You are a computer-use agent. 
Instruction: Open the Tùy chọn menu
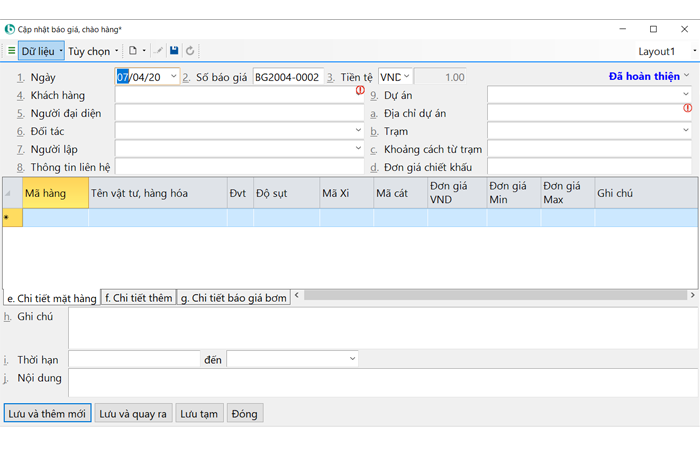(93, 51)
